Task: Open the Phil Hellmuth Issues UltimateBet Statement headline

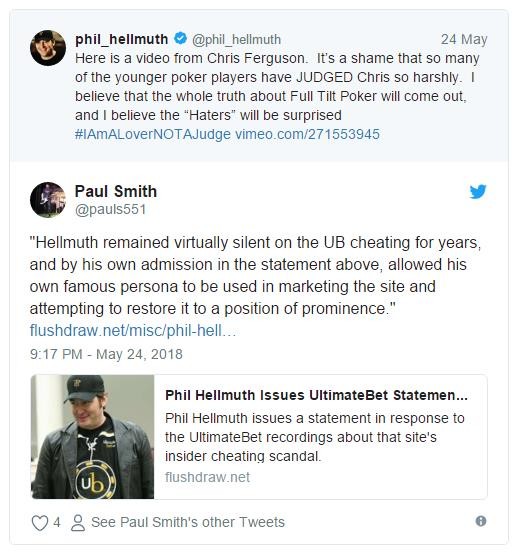Action: coord(316,395)
